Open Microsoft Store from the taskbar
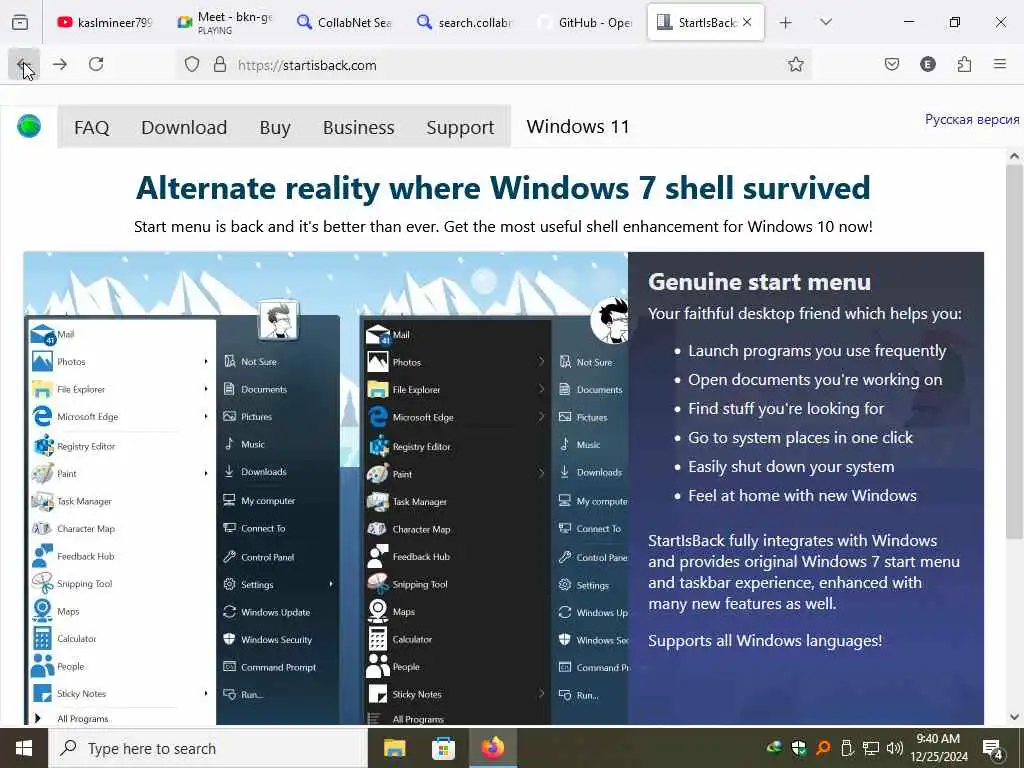This screenshot has width=1024, height=768. (443, 748)
